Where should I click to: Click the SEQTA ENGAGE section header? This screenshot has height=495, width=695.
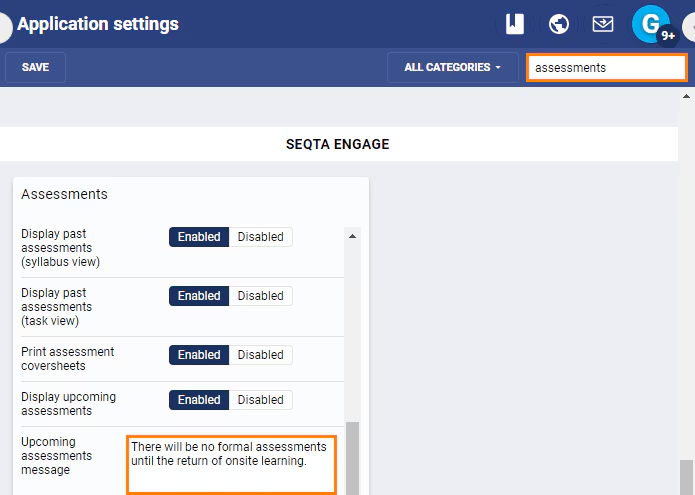point(337,144)
